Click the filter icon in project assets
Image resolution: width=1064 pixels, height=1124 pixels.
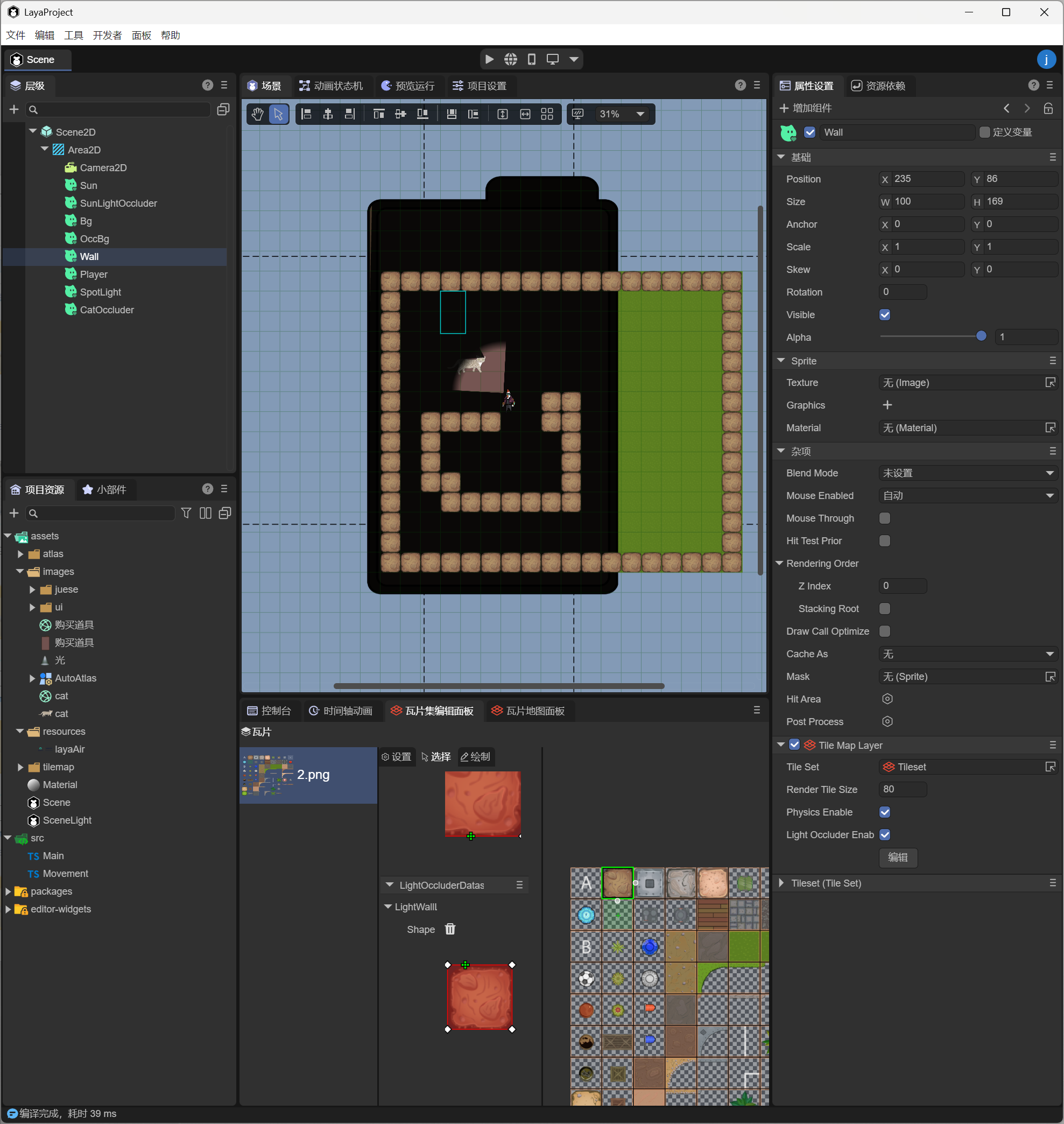point(186,513)
